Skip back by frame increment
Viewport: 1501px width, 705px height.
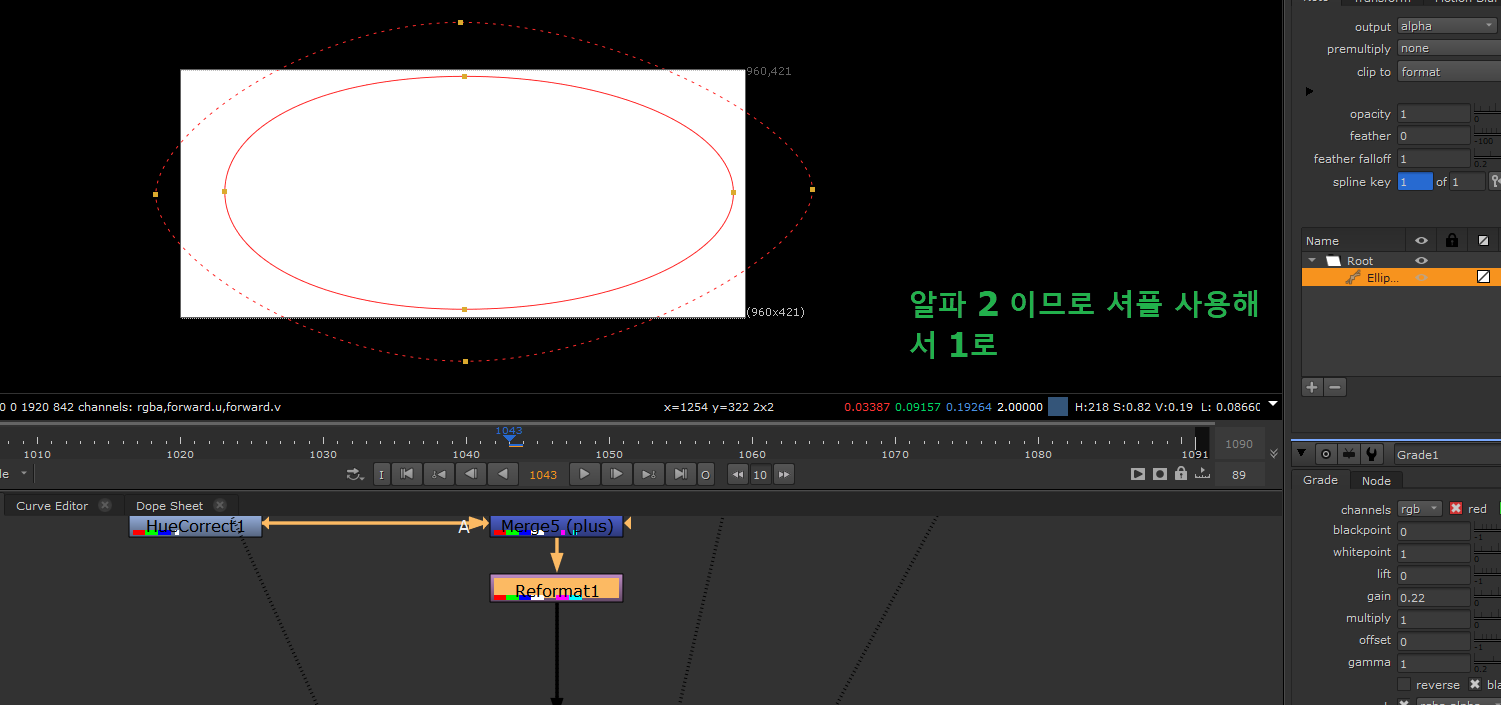(737, 474)
